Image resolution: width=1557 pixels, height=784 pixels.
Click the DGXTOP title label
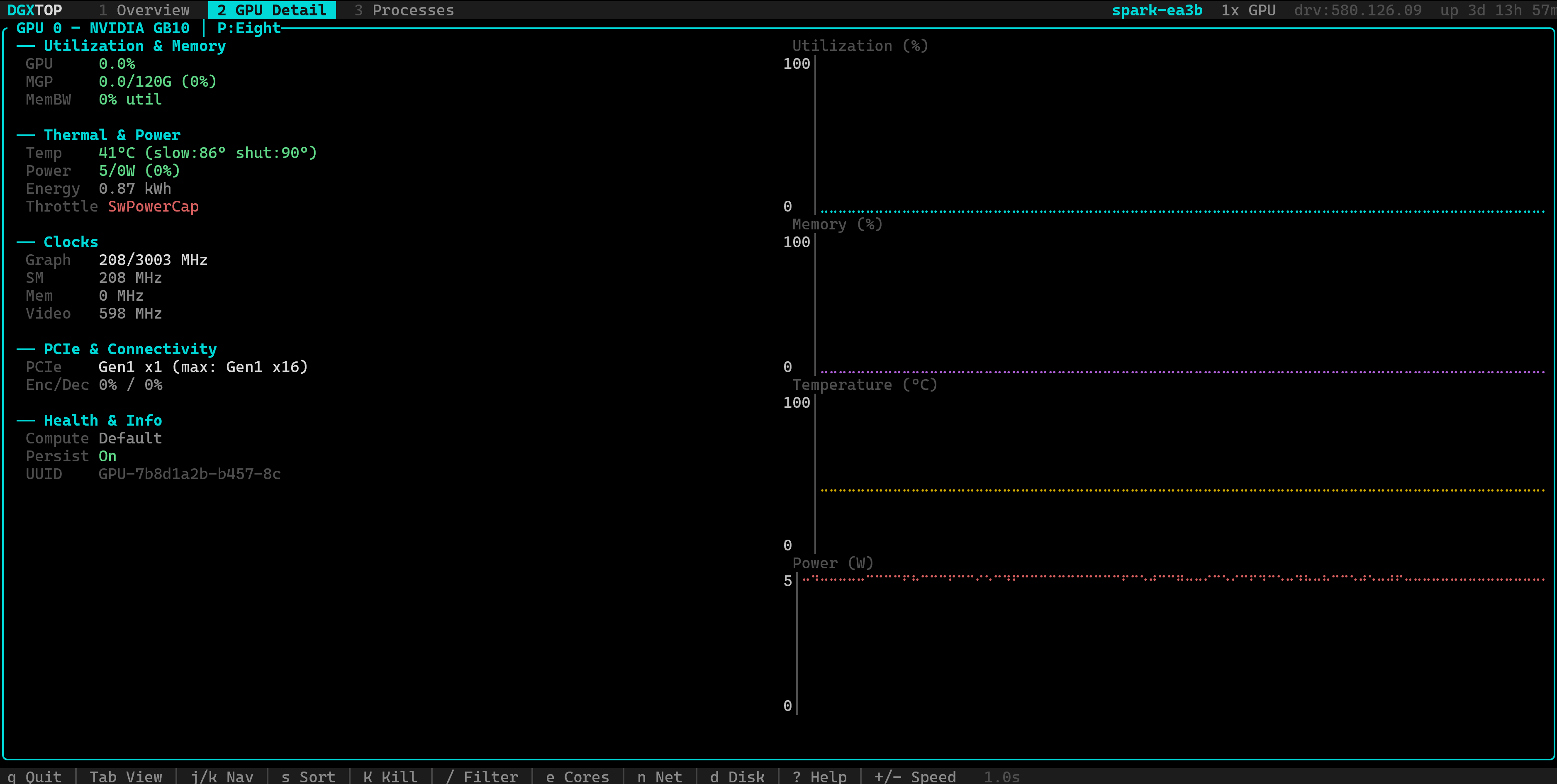pyautogui.click(x=34, y=10)
